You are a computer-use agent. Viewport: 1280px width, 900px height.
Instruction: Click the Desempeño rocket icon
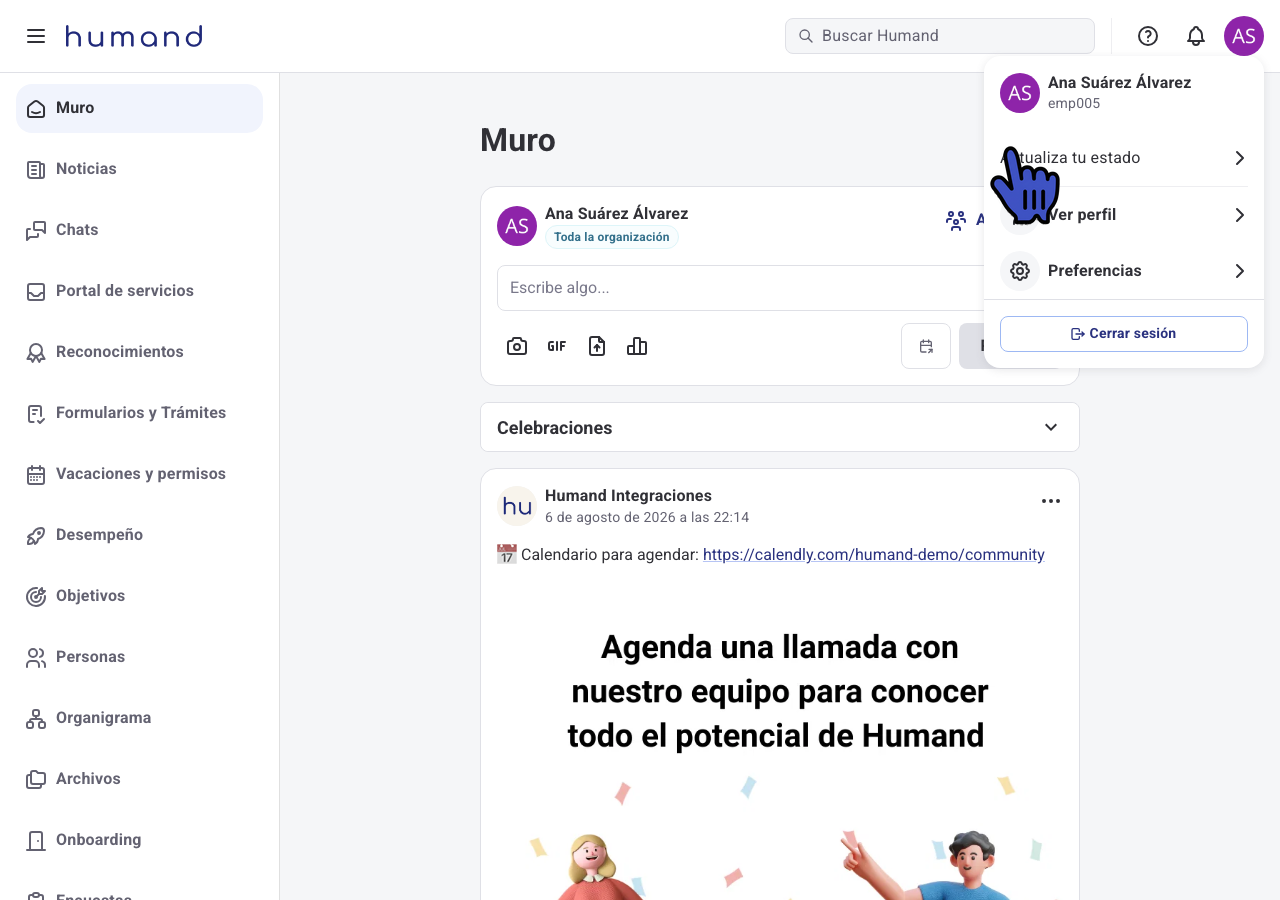[x=36, y=535]
